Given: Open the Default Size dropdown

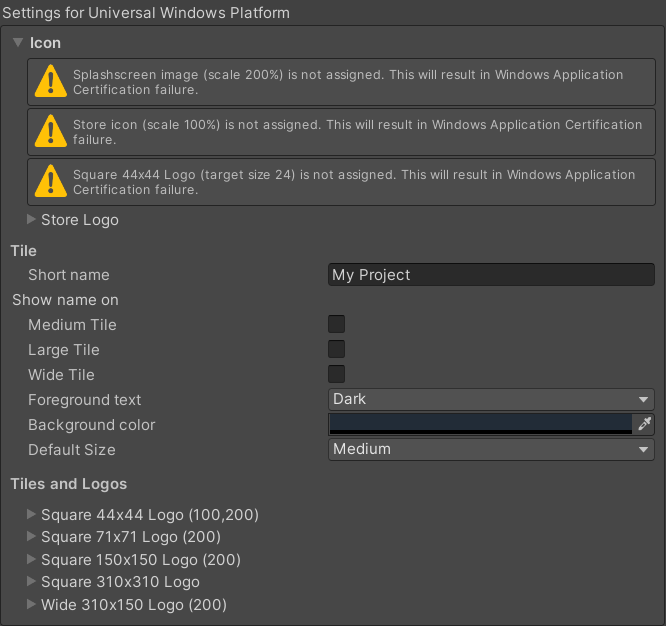Looking at the screenshot, I should pos(491,449).
